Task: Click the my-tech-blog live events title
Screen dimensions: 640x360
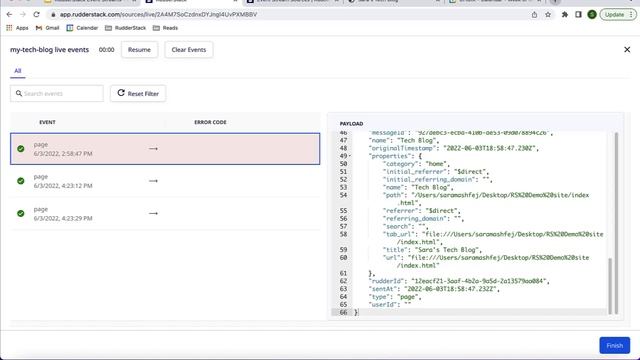Action: pyautogui.click(x=49, y=49)
